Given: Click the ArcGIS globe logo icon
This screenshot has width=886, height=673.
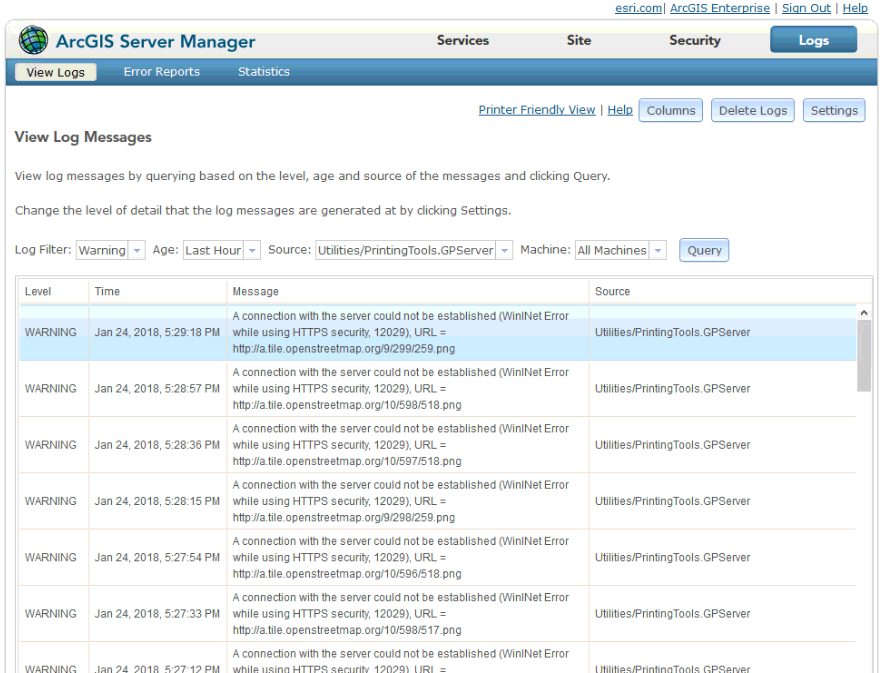Looking at the screenshot, I should click(x=33, y=40).
